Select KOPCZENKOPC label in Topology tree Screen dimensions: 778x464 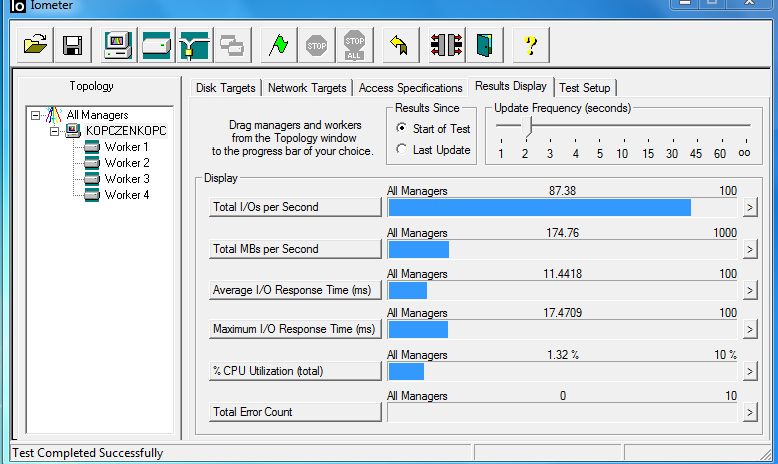coord(126,131)
